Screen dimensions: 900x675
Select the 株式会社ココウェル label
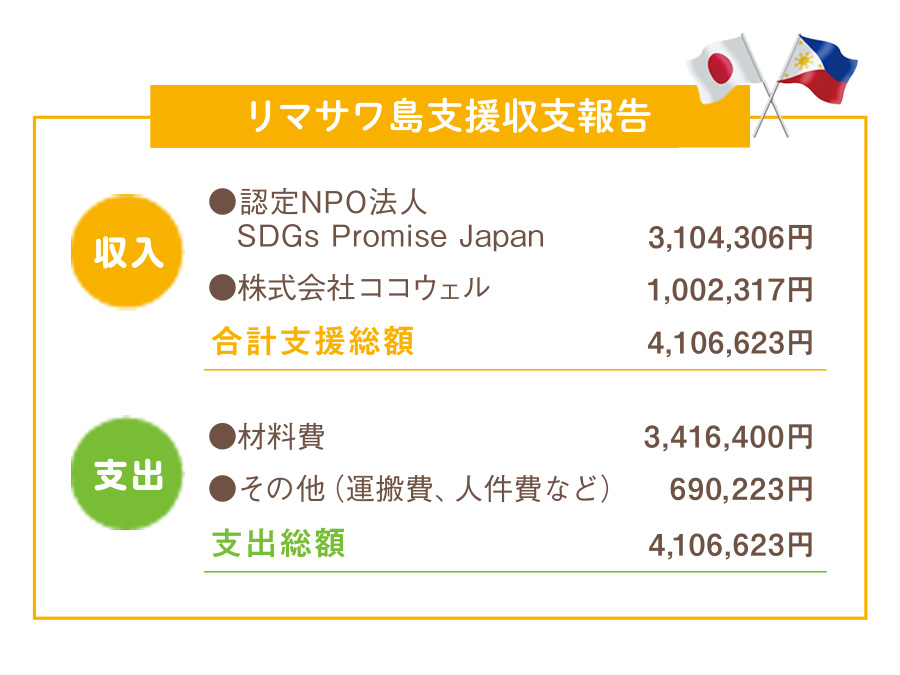click(364, 288)
